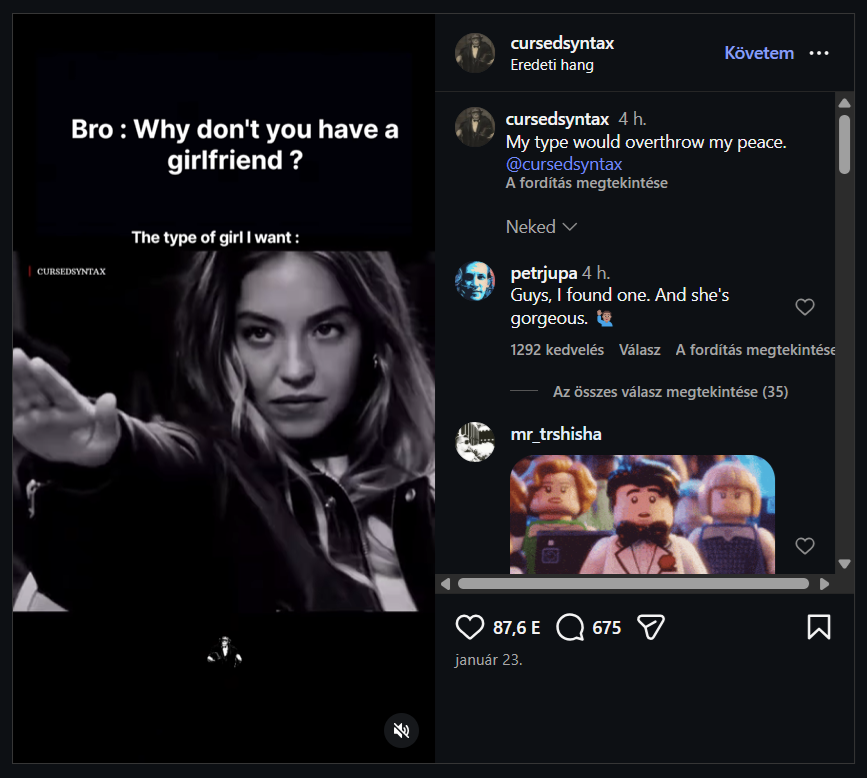Viewport: 867px width, 778px height.
Task: Expand the Neked comment sorting dropdown
Action: coord(542,227)
